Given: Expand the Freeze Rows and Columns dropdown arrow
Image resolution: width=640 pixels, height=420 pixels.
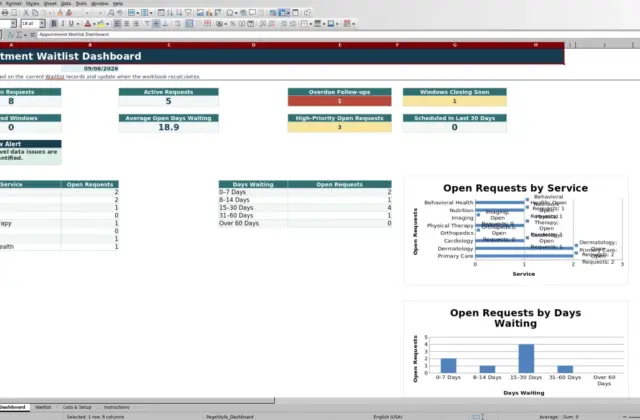Looking at the screenshot, I should 288,13.
